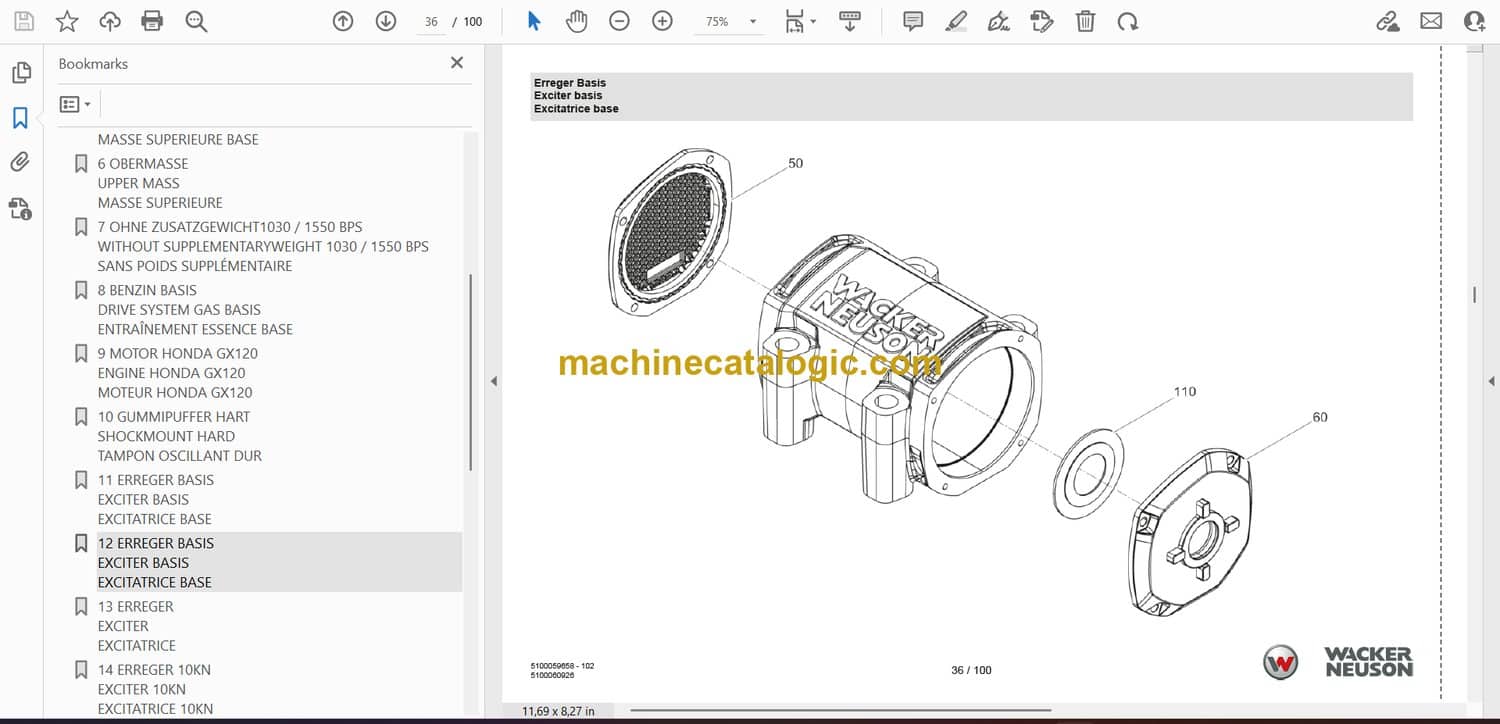Open the find text magnifier

tap(196, 21)
